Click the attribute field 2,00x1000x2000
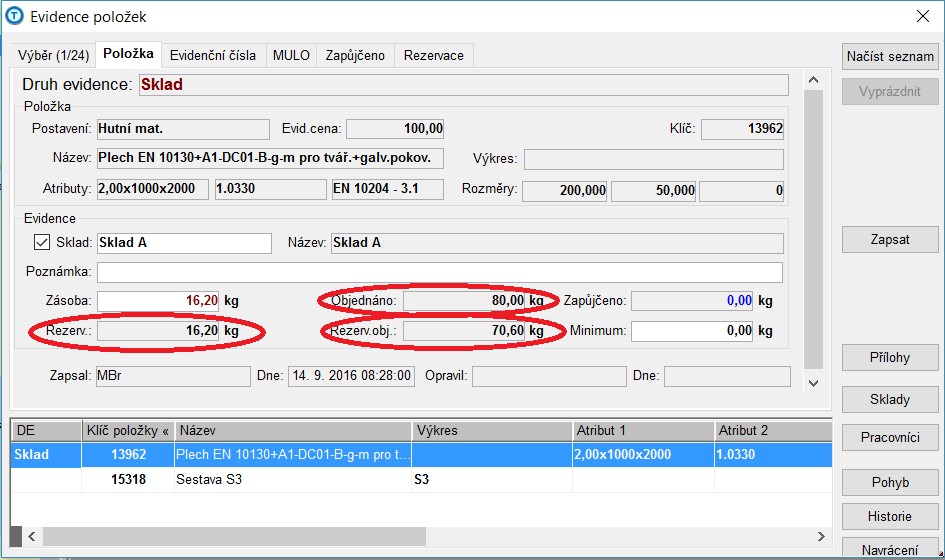 coord(152,189)
